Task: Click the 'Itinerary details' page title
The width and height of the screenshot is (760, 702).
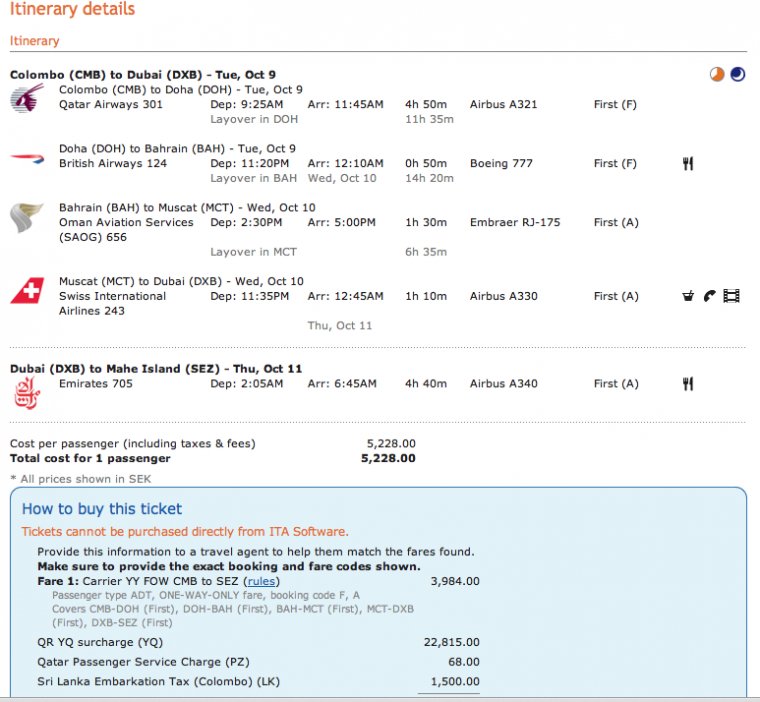Action: (72, 10)
